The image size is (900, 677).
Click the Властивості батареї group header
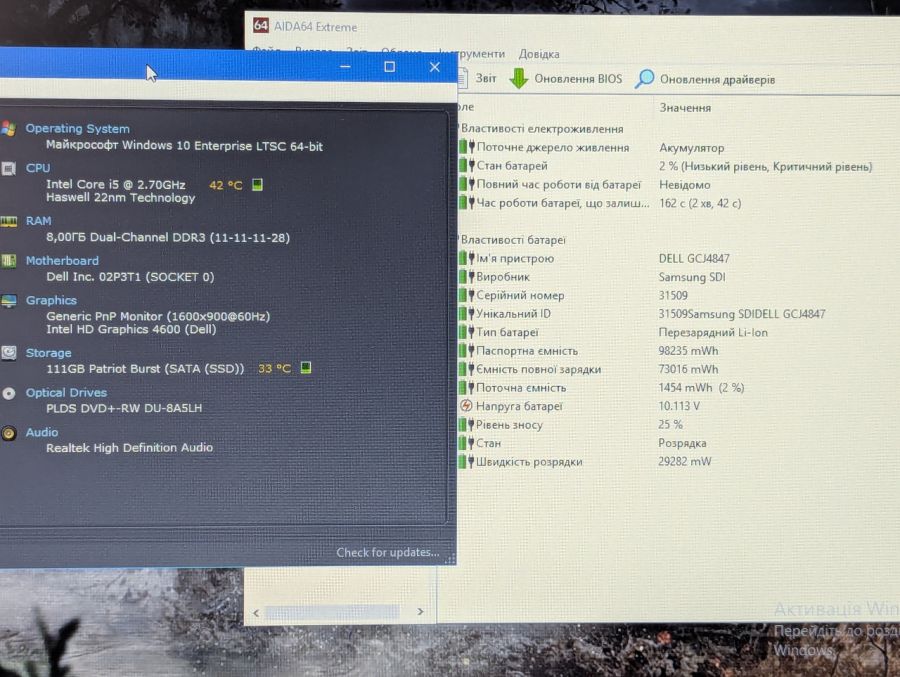[513, 239]
